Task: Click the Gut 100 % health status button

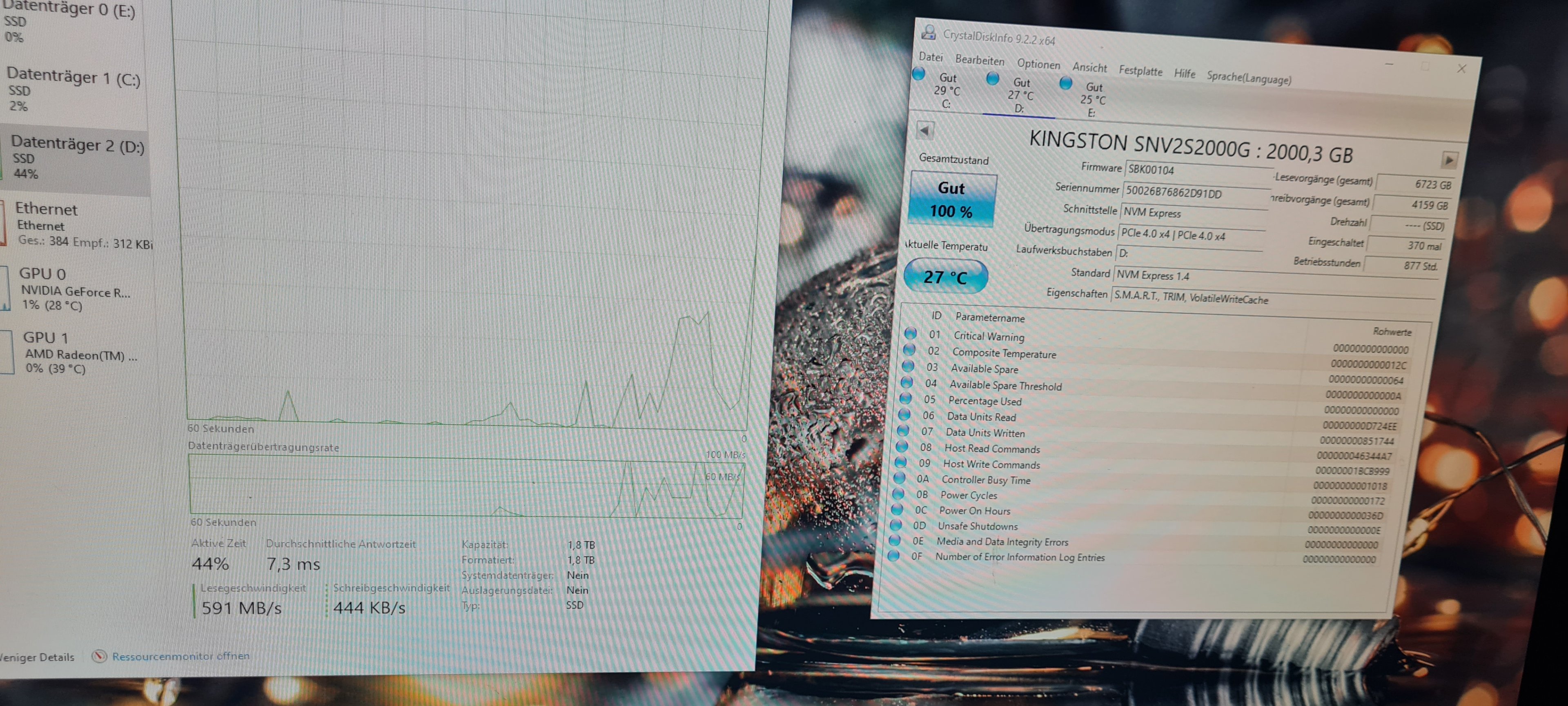Action: 951,200
